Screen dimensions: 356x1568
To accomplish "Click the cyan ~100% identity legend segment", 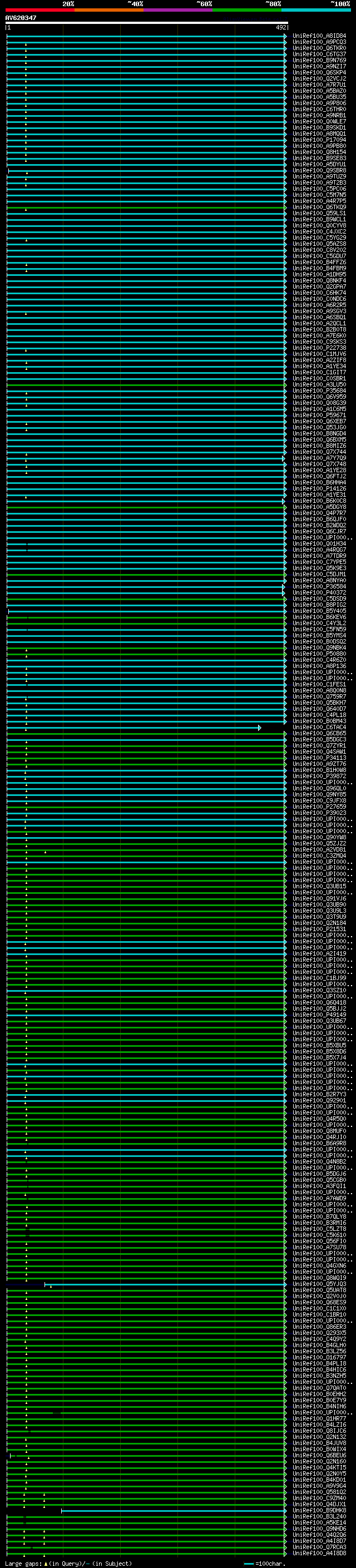I will (315, 10).
